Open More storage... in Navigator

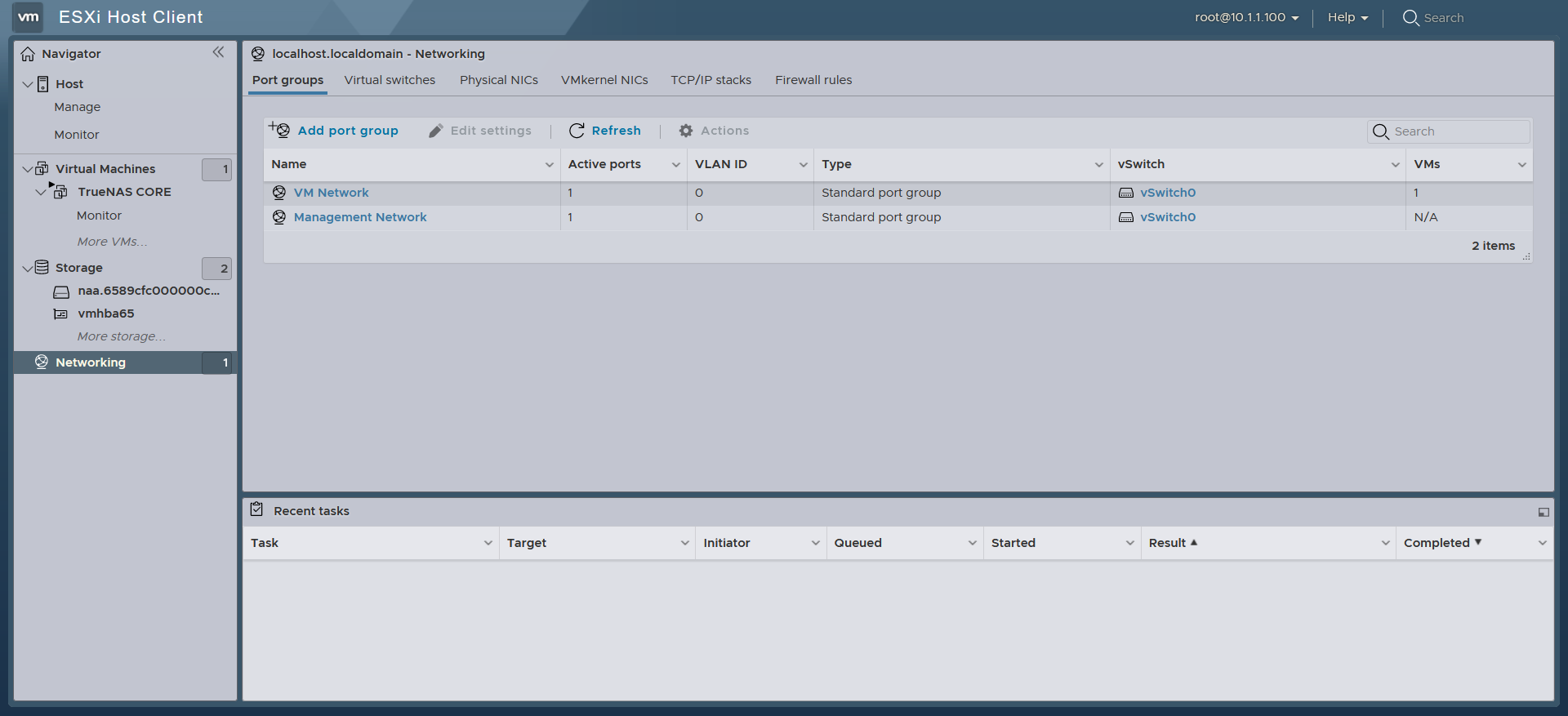tap(122, 336)
